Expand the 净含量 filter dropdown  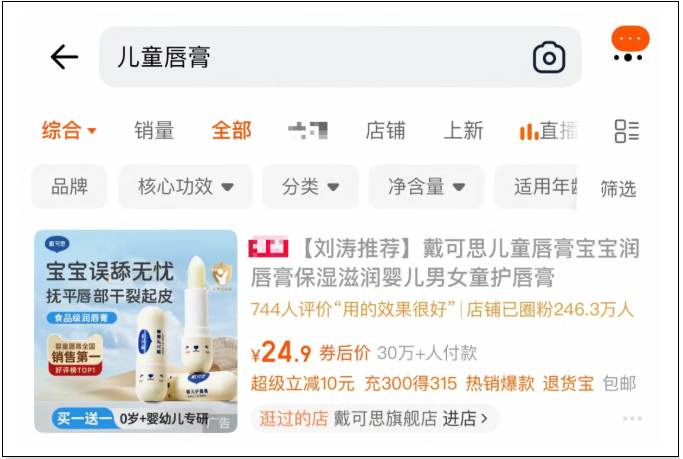tap(426, 187)
